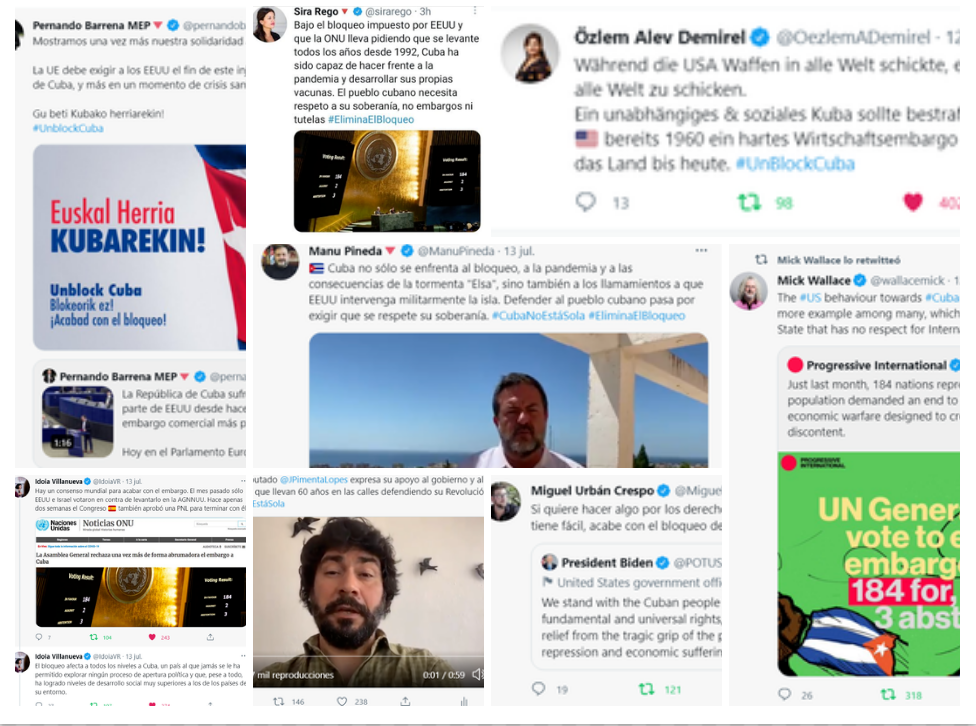Retweet Özlem Alev Demirel's tweet with 98 retweets
Image resolution: width=976 pixels, height=726 pixels.
(x=749, y=202)
